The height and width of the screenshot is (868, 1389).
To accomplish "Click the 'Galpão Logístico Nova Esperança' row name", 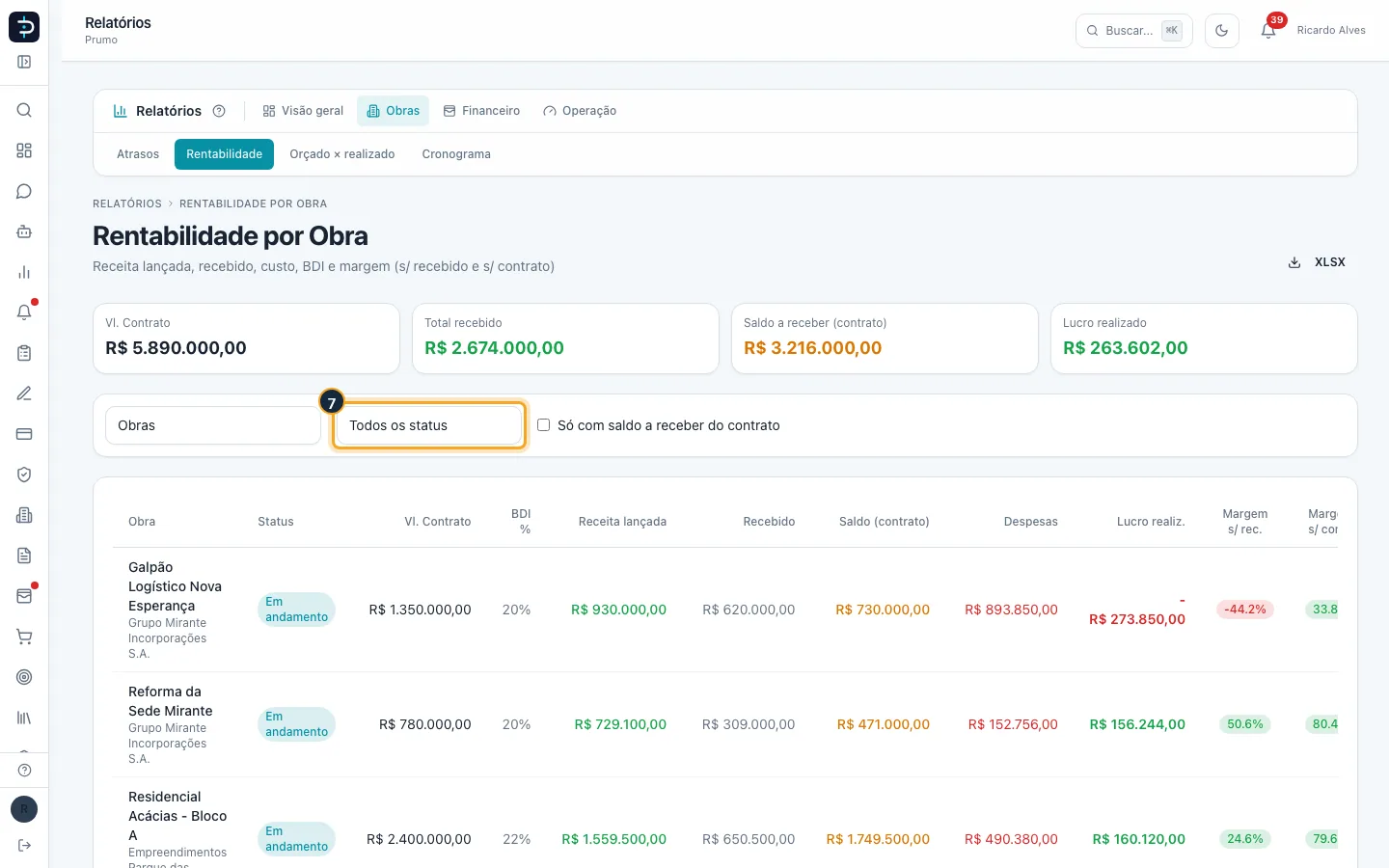I will pyautogui.click(x=176, y=586).
